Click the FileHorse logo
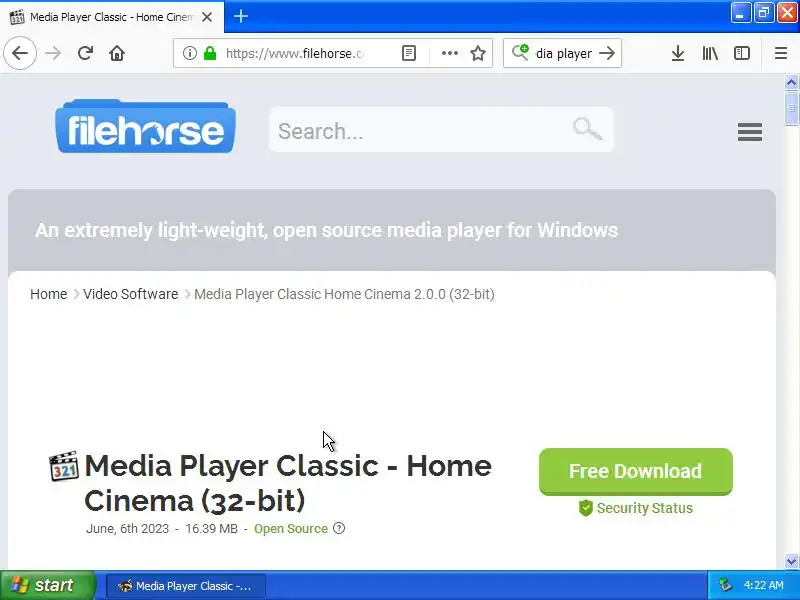Screen dimensions: 800x600 point(145,127)
